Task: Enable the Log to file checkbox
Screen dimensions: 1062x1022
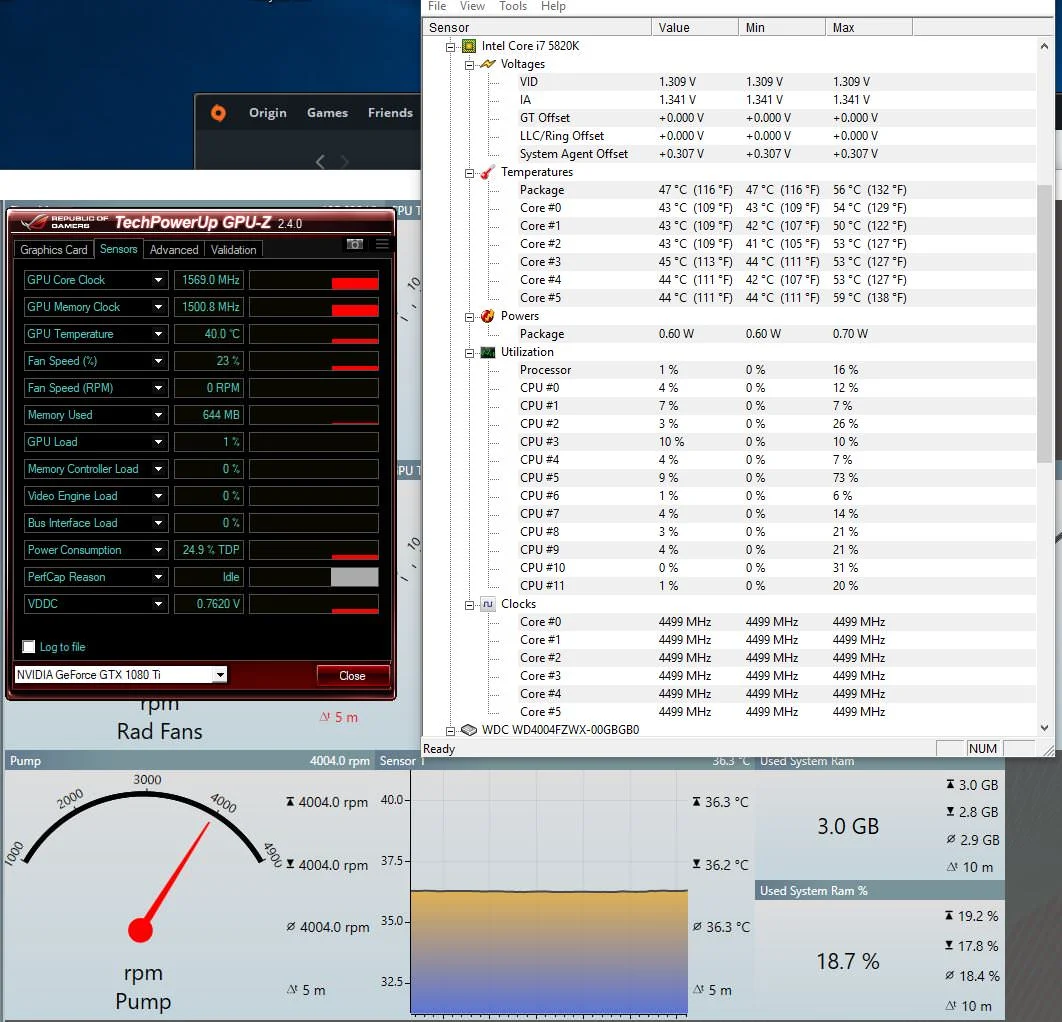Action: [28, 647]
